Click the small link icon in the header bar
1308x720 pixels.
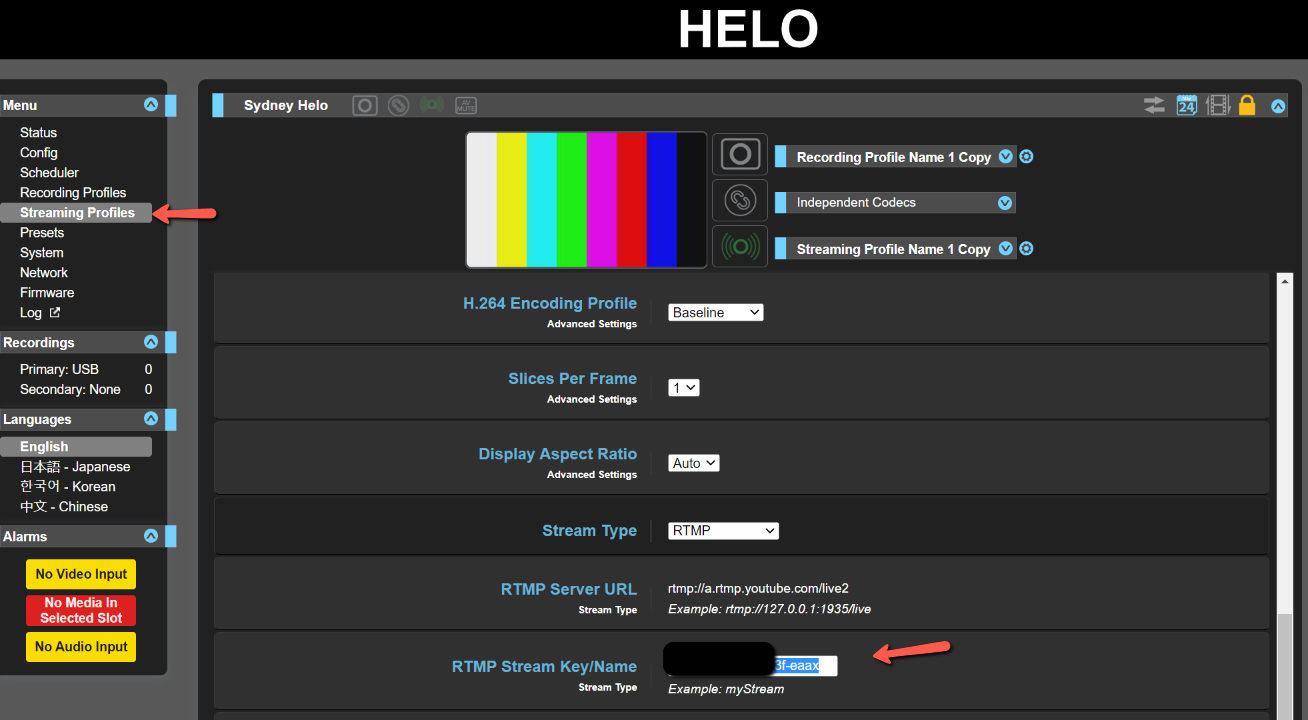(x=399, y=105)
